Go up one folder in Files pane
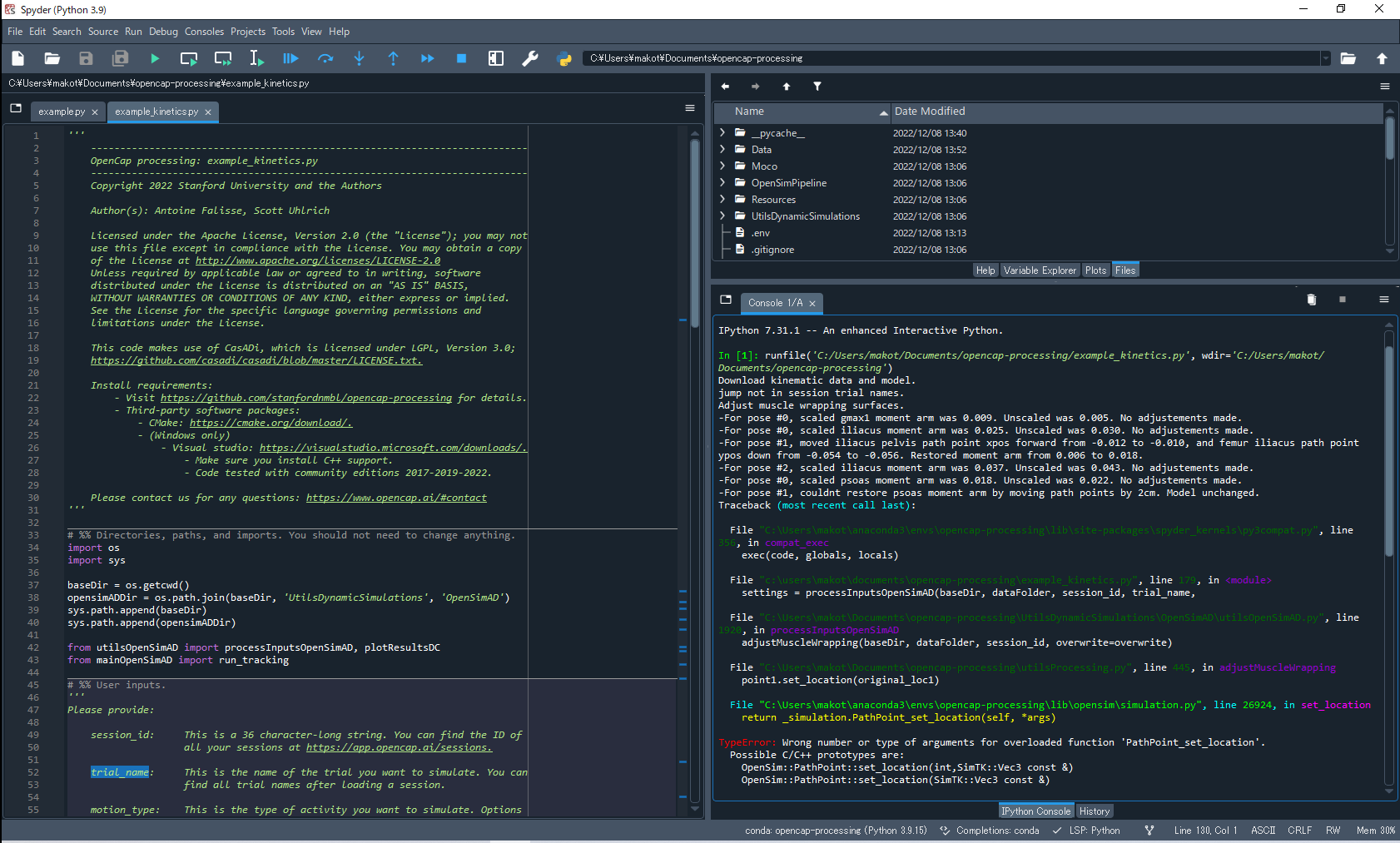Viewport: 1400px width, 843px height. click(787, 87)
